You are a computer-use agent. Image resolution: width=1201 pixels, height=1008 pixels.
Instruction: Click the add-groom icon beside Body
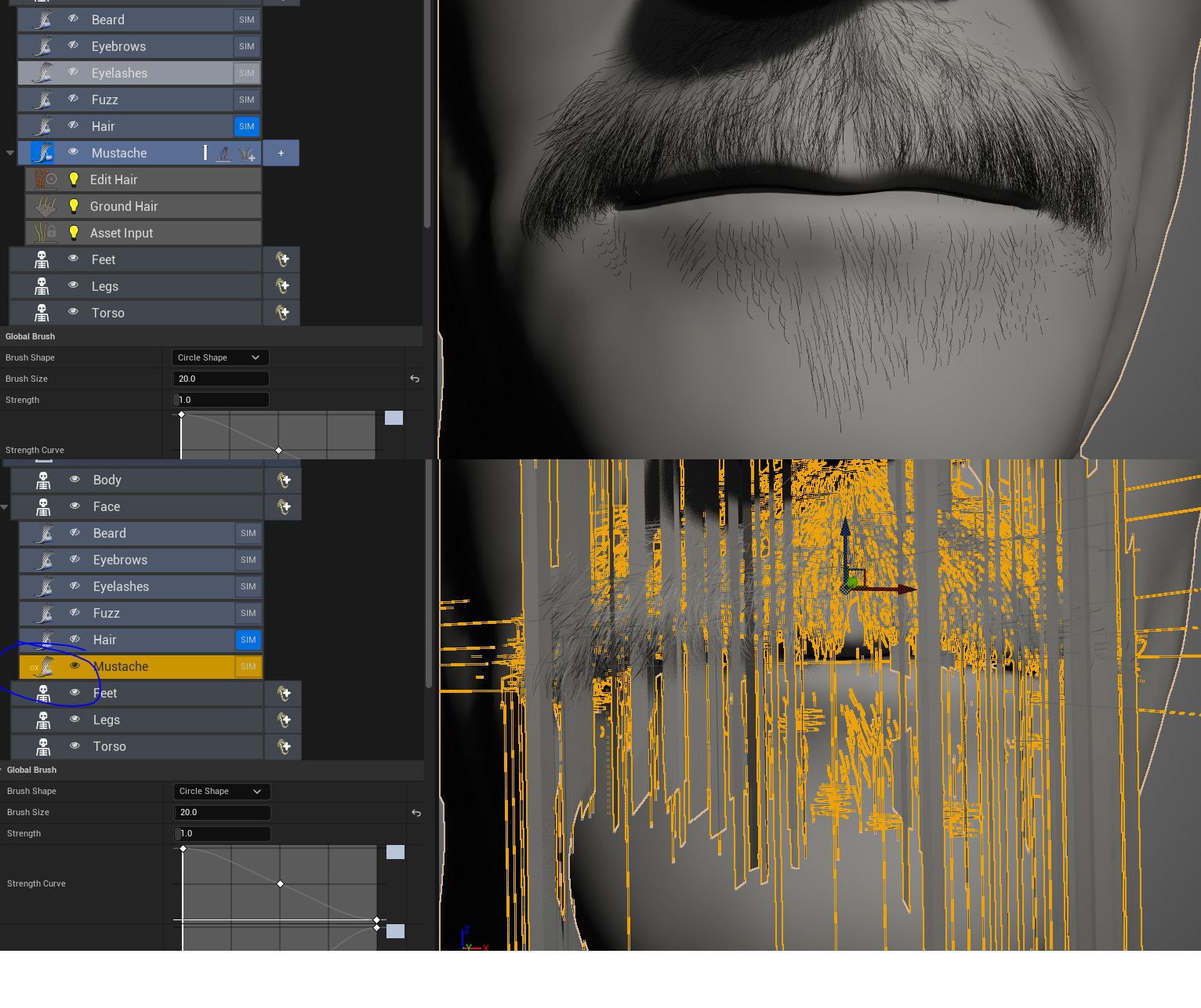click(284, 480)
